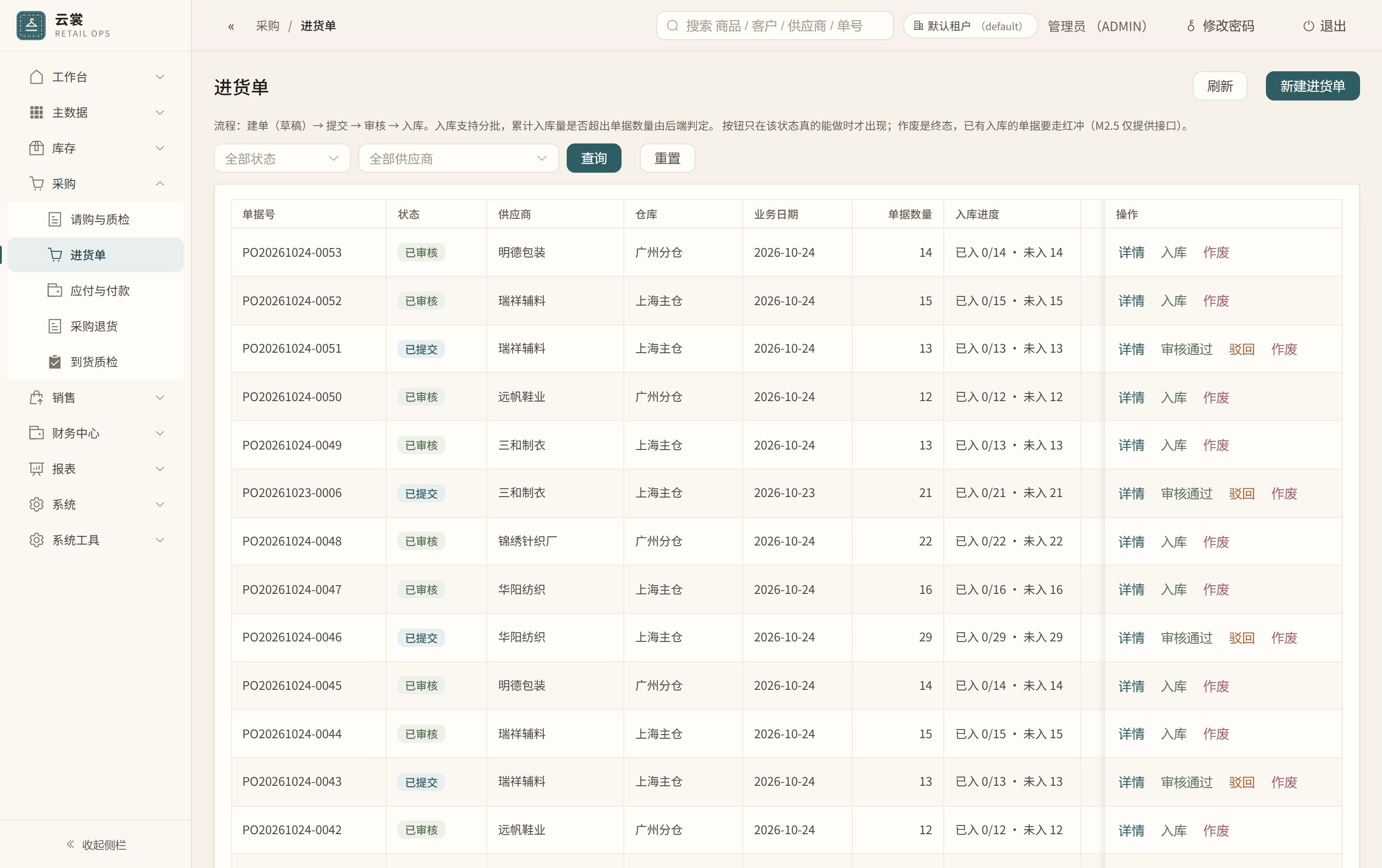Select 进货单 in the sidebar menu
This screenshot has height=868, width=1382.
point(95,255)
